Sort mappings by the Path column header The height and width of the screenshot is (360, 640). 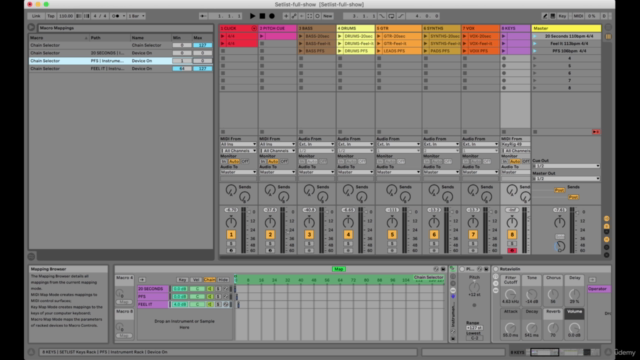109,38
